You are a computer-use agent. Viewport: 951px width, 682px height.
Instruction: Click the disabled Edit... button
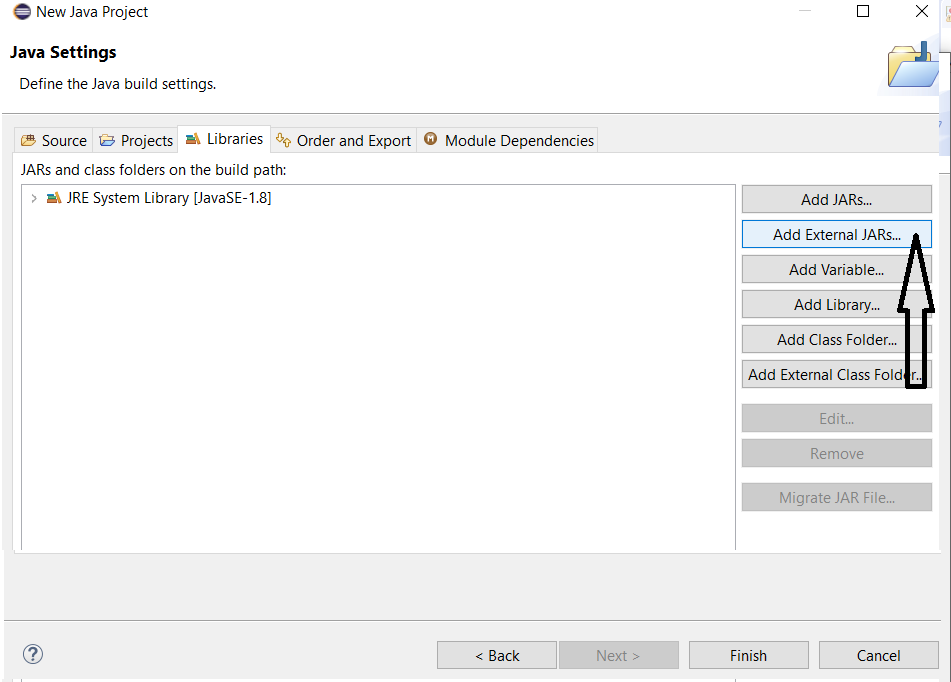pyautogui.click(x=836, y=419)
